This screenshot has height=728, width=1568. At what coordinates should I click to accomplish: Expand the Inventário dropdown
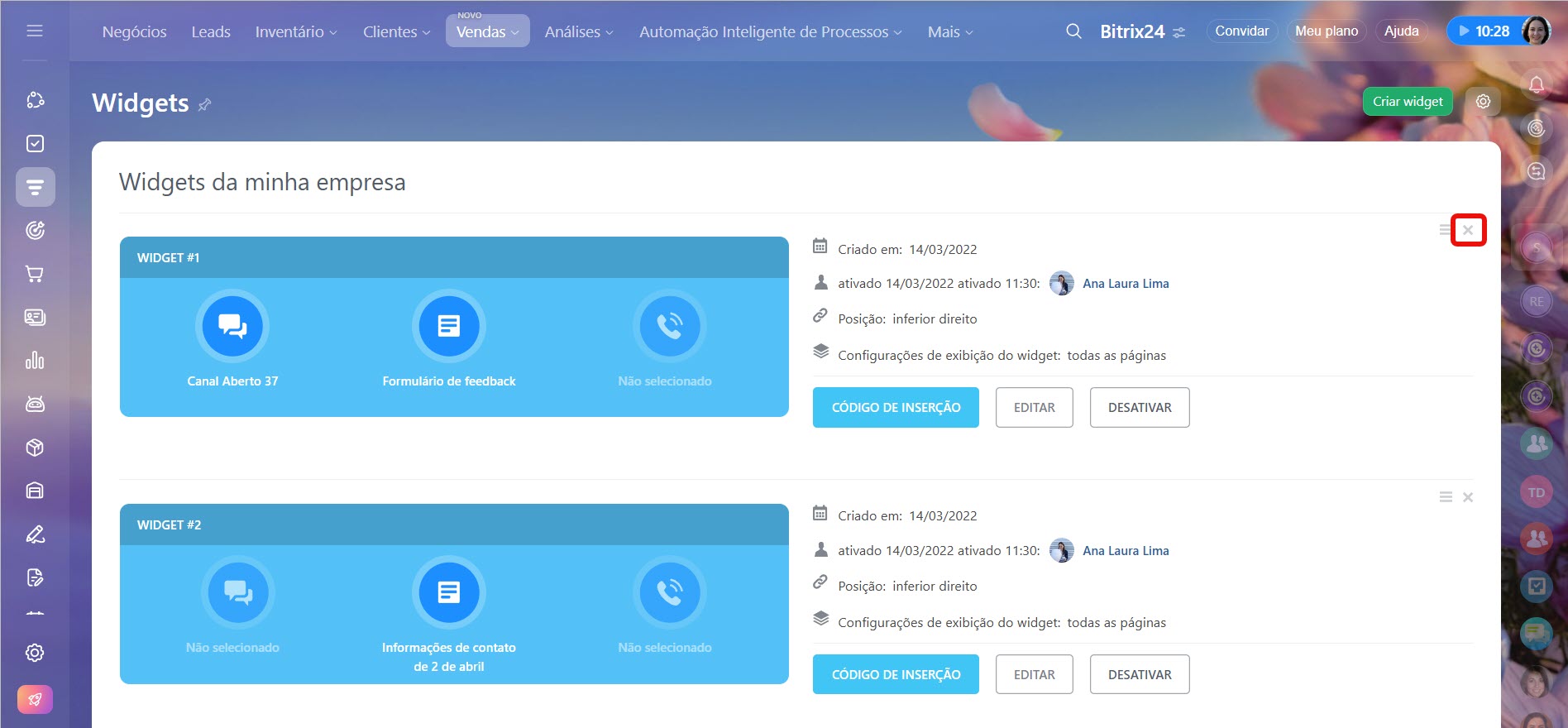pos(295,32)
